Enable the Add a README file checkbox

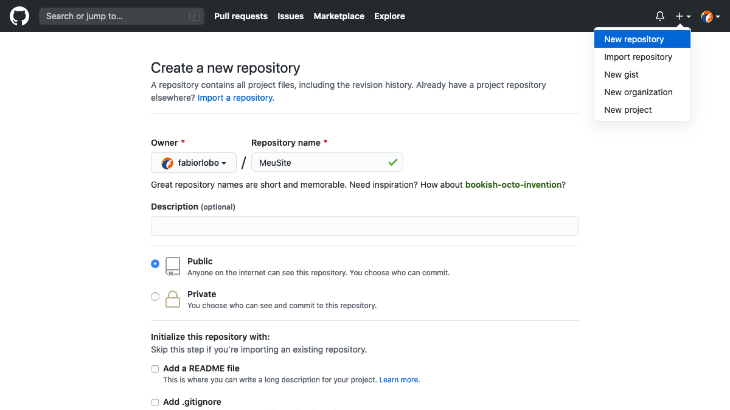[x=155, y=369]
